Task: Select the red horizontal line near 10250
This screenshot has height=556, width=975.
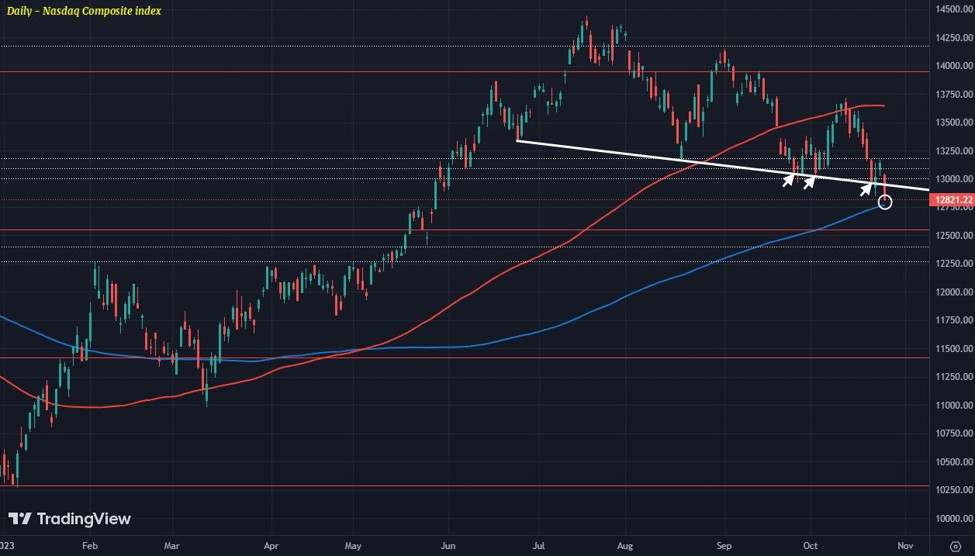Action: [464, 486]
